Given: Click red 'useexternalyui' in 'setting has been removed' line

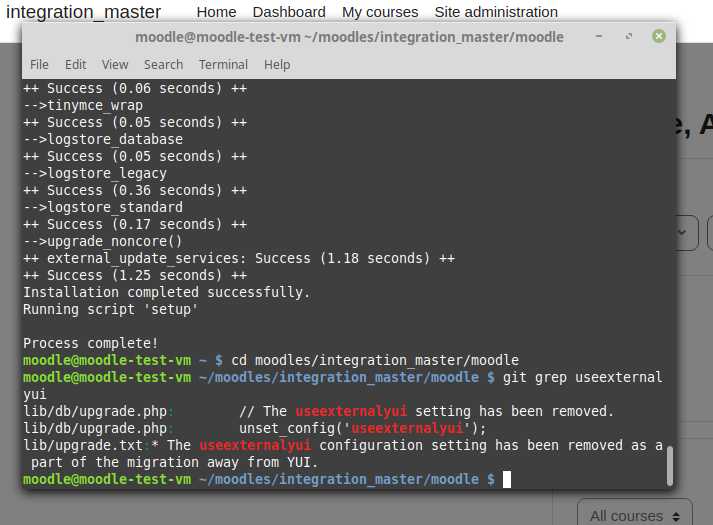Looking at the screenshot, I should [x=351, y=411].
